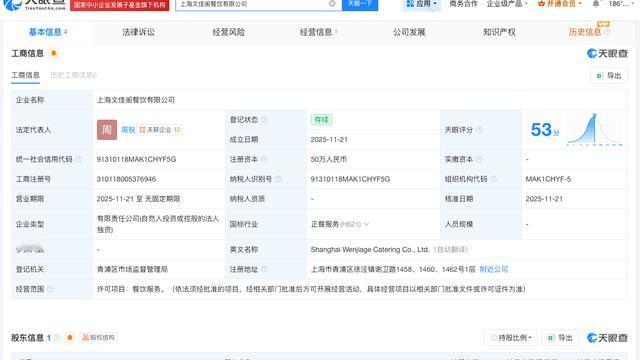Click the help icon on 历史信息 tab
Viewport: 640px width, 360px height.
point(607,32)
